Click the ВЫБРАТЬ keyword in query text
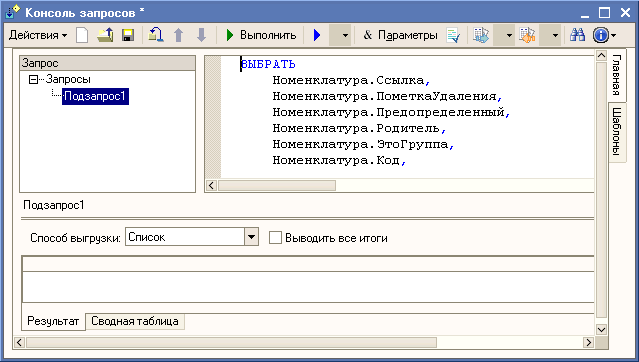Screen dimensions: 639x362 [x=268, y=64]
